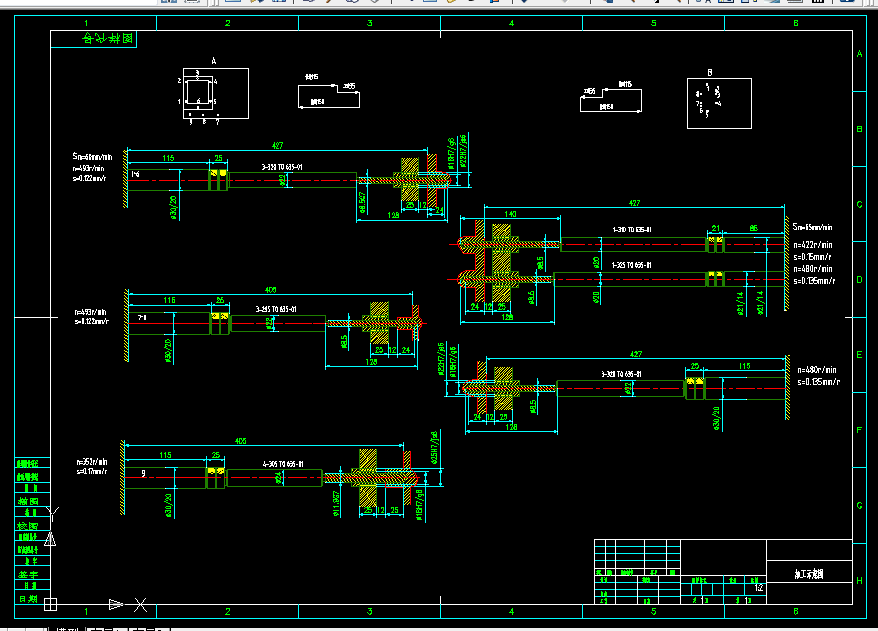Click zone letter D on the right border
This screenshot has width=878, height=631.
[x=860, y=279]
